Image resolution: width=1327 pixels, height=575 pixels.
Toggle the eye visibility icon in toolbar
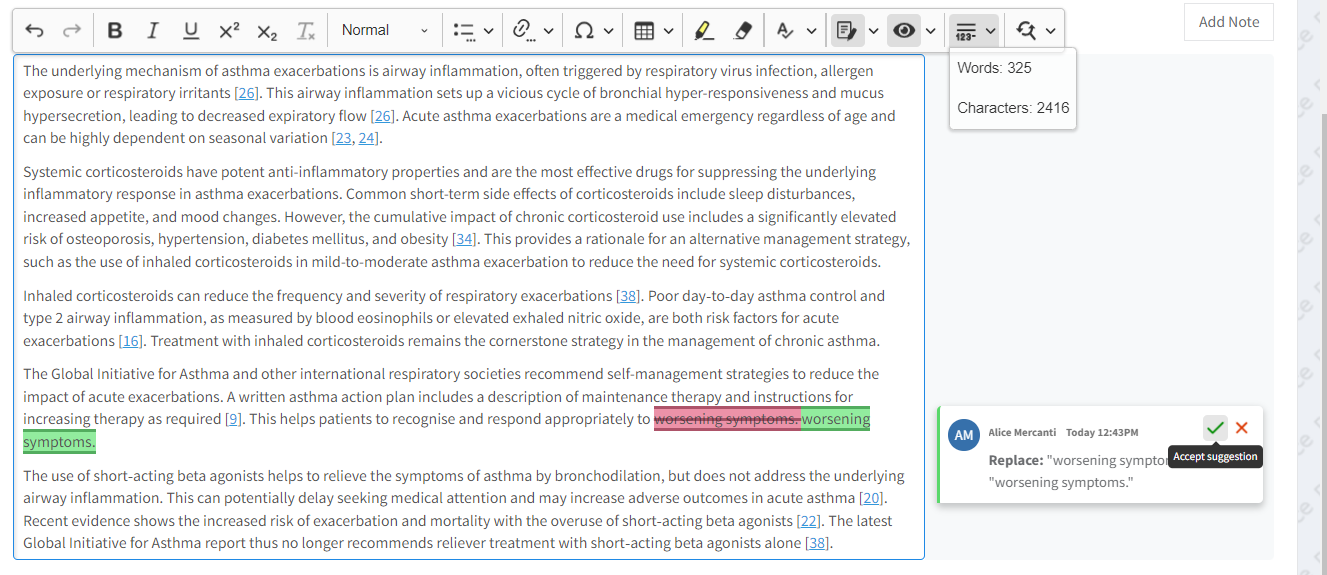(905, 31)
